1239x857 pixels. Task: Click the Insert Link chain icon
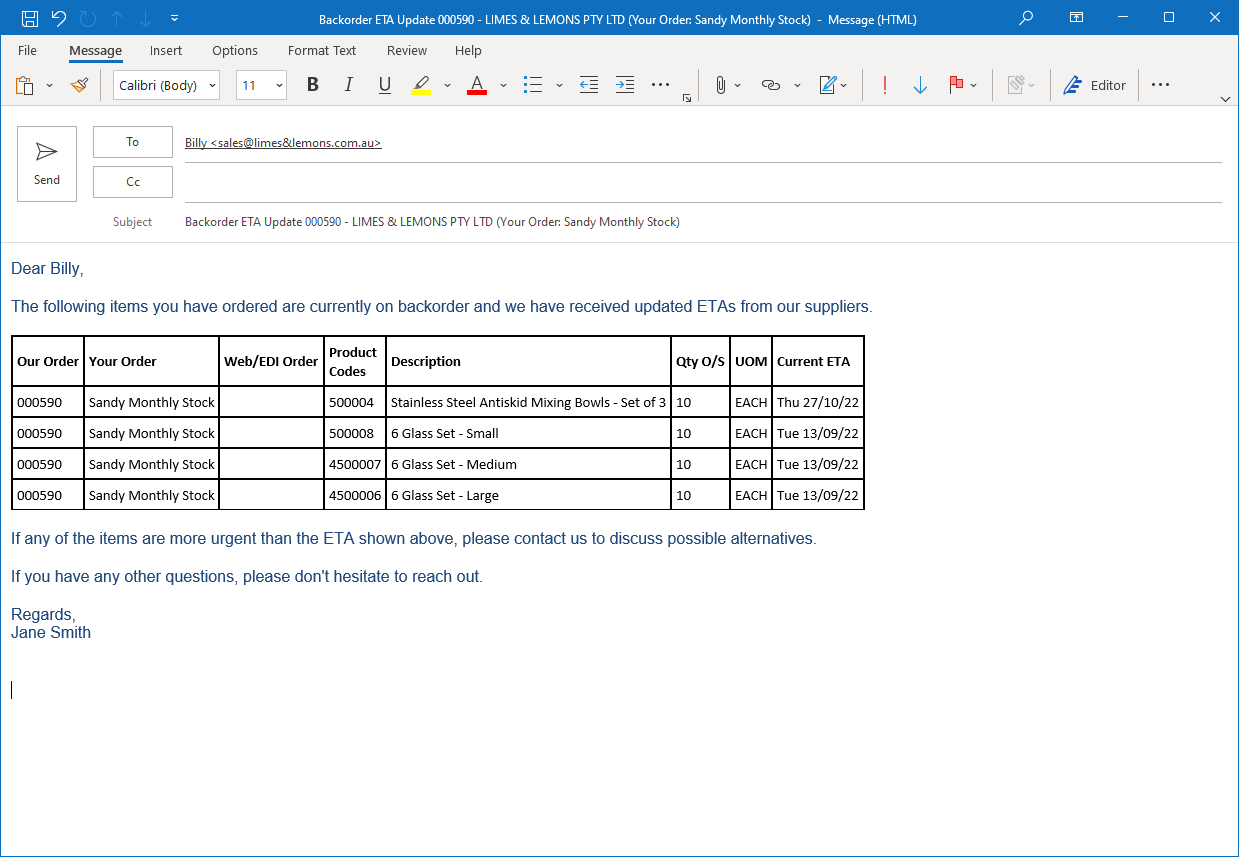(770, 85)
